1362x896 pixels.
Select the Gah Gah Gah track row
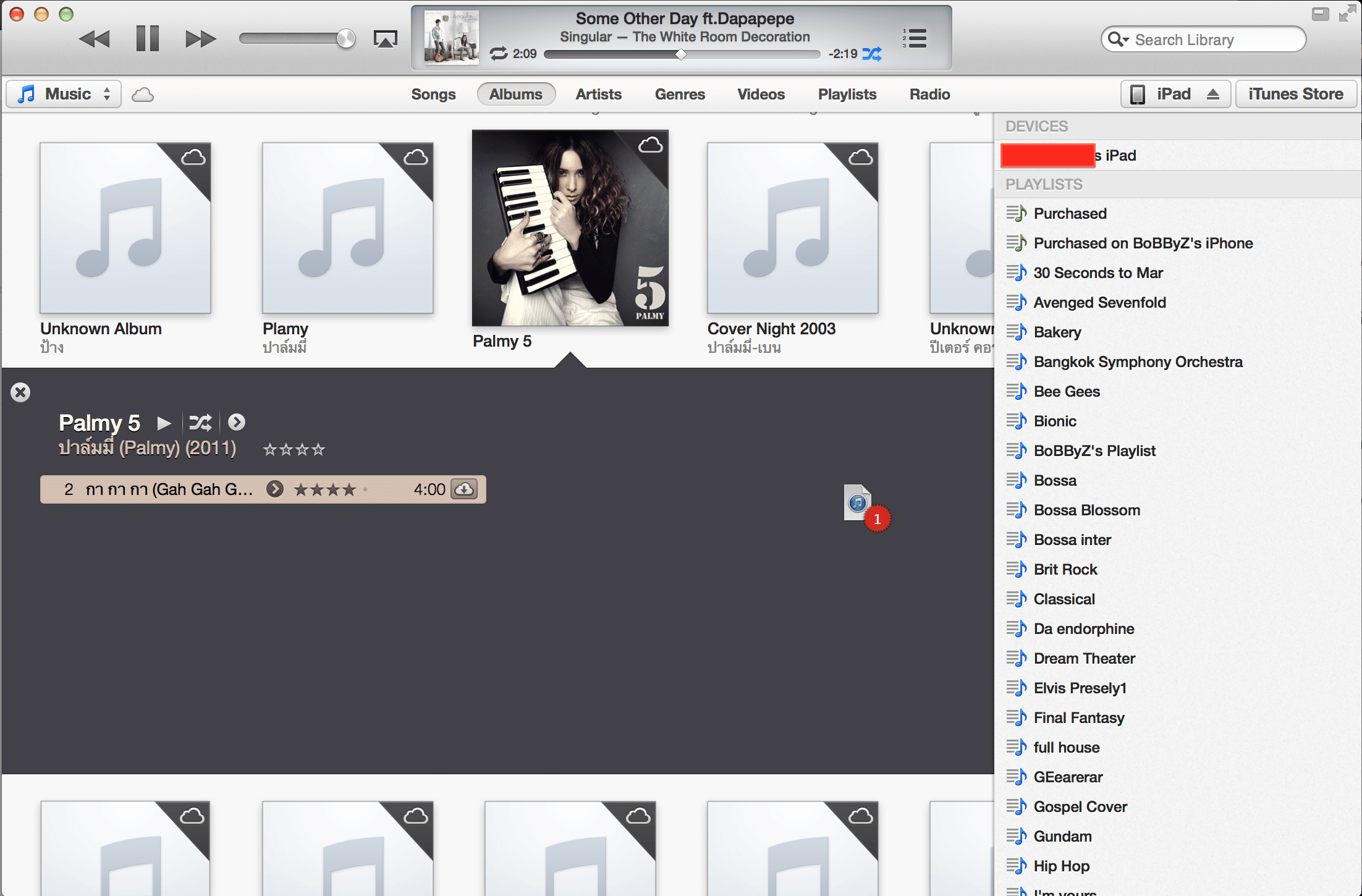click(x=263, y=489)
